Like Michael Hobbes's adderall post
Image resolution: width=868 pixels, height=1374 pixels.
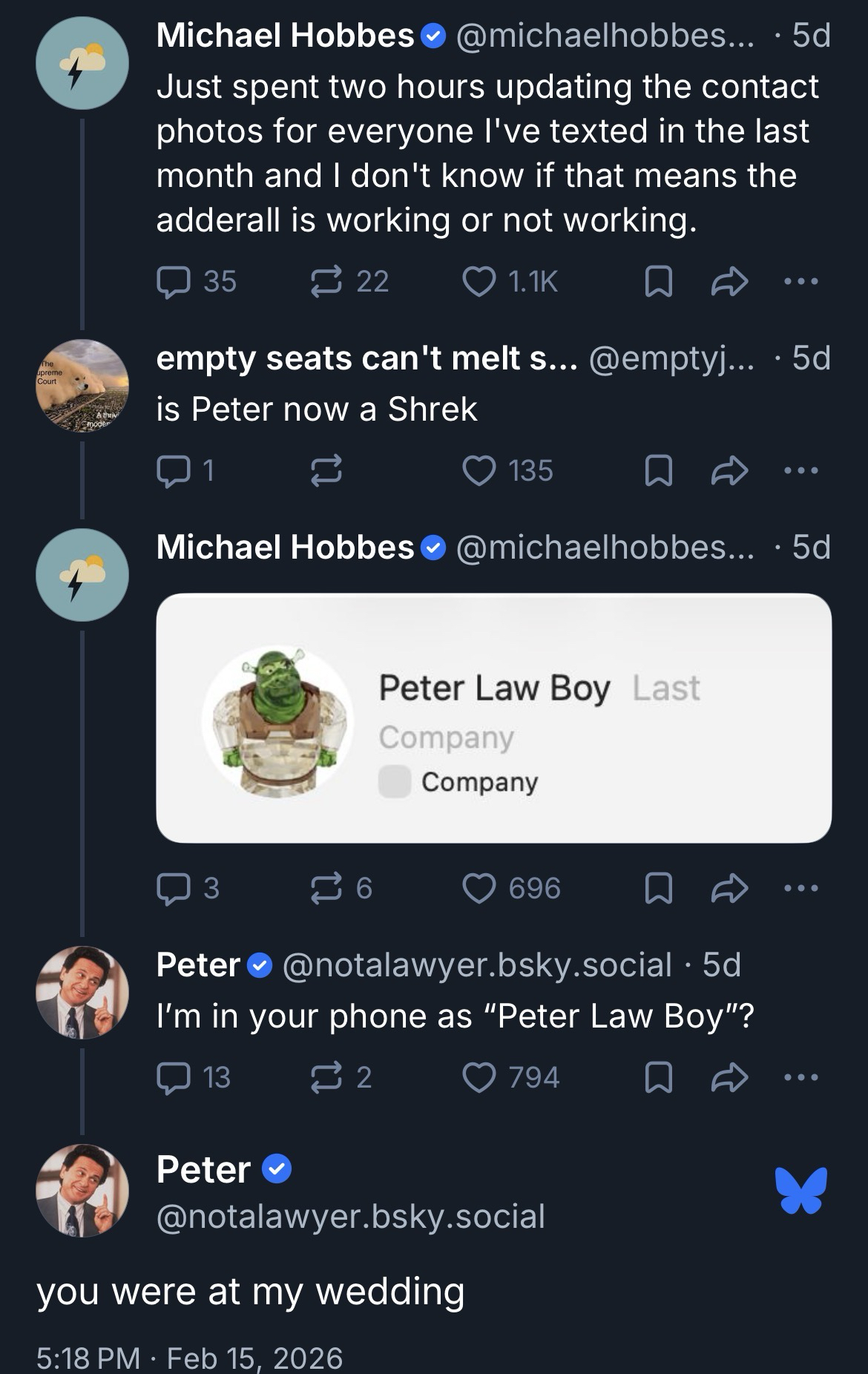[479, 282]
